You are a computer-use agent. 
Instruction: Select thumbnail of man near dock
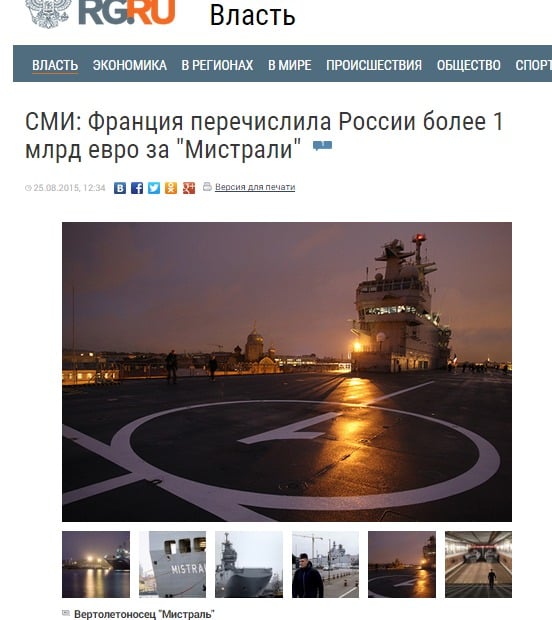(325, 564)
